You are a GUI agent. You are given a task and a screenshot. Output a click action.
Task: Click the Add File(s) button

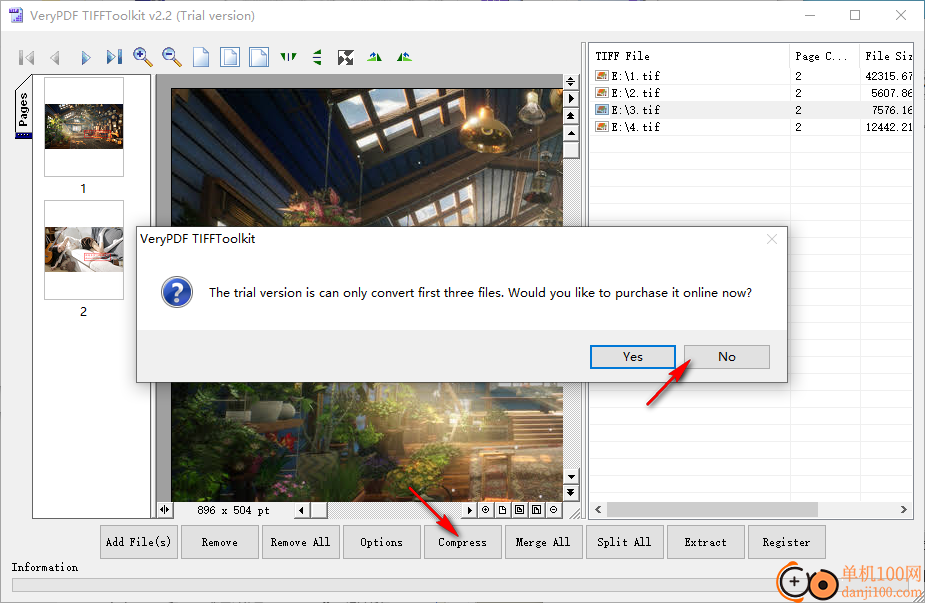tap(139, 542)
